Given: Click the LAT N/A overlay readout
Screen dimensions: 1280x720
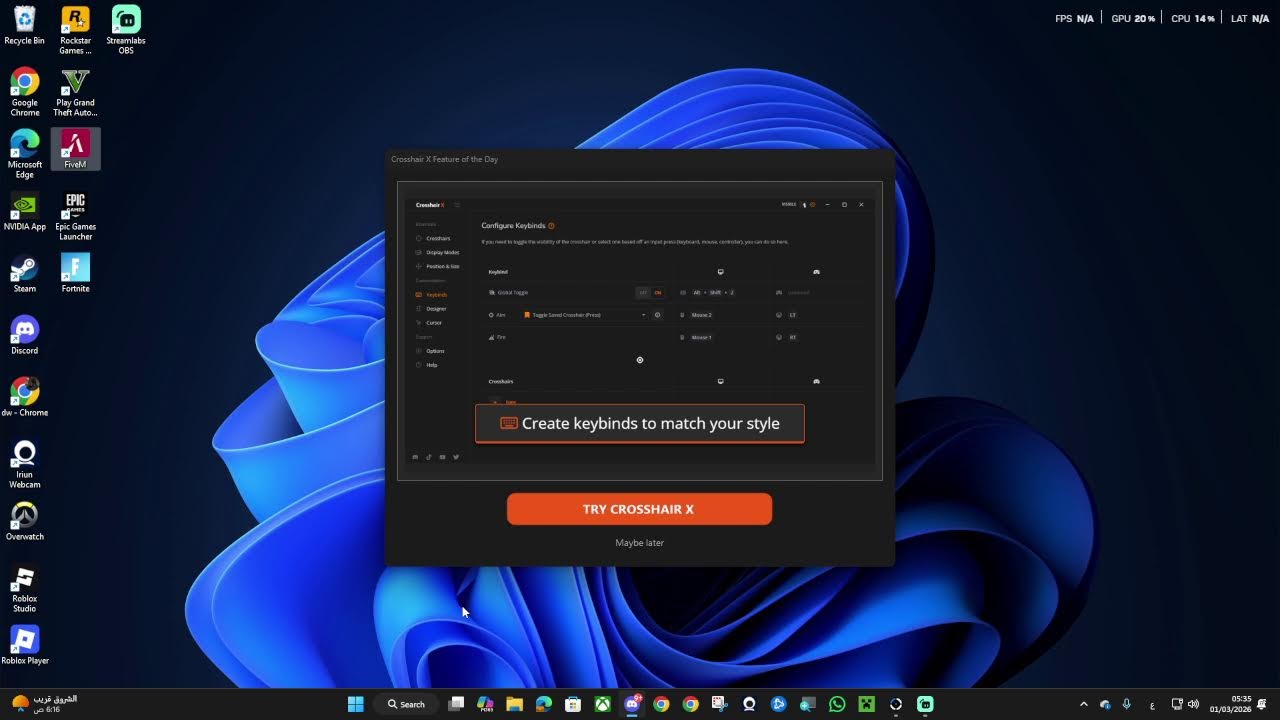Looking at the screenshot, I should click(x=1250, y=19).
